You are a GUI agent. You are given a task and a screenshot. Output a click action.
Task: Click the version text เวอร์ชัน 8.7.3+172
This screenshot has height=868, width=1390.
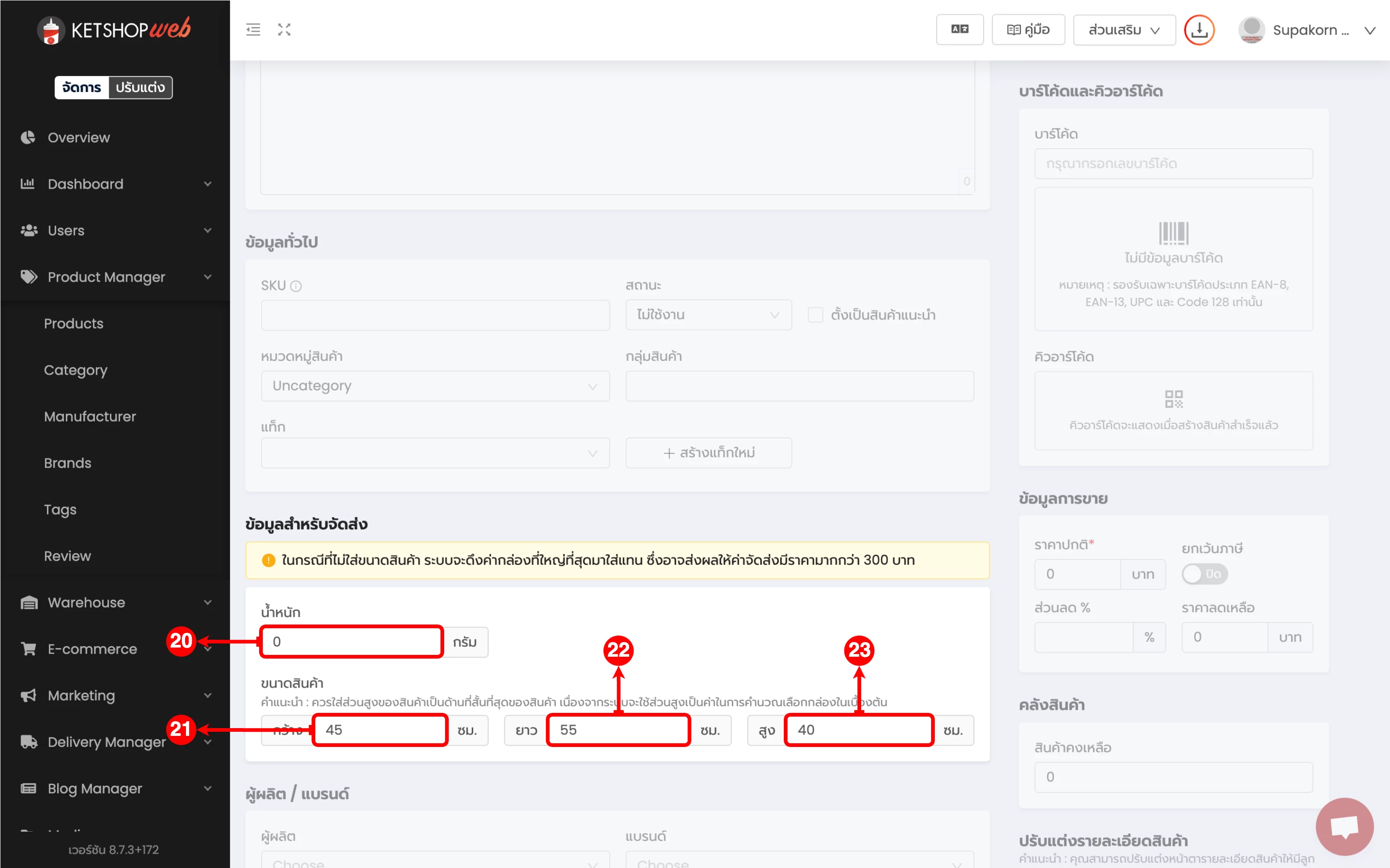click(114, 850)
